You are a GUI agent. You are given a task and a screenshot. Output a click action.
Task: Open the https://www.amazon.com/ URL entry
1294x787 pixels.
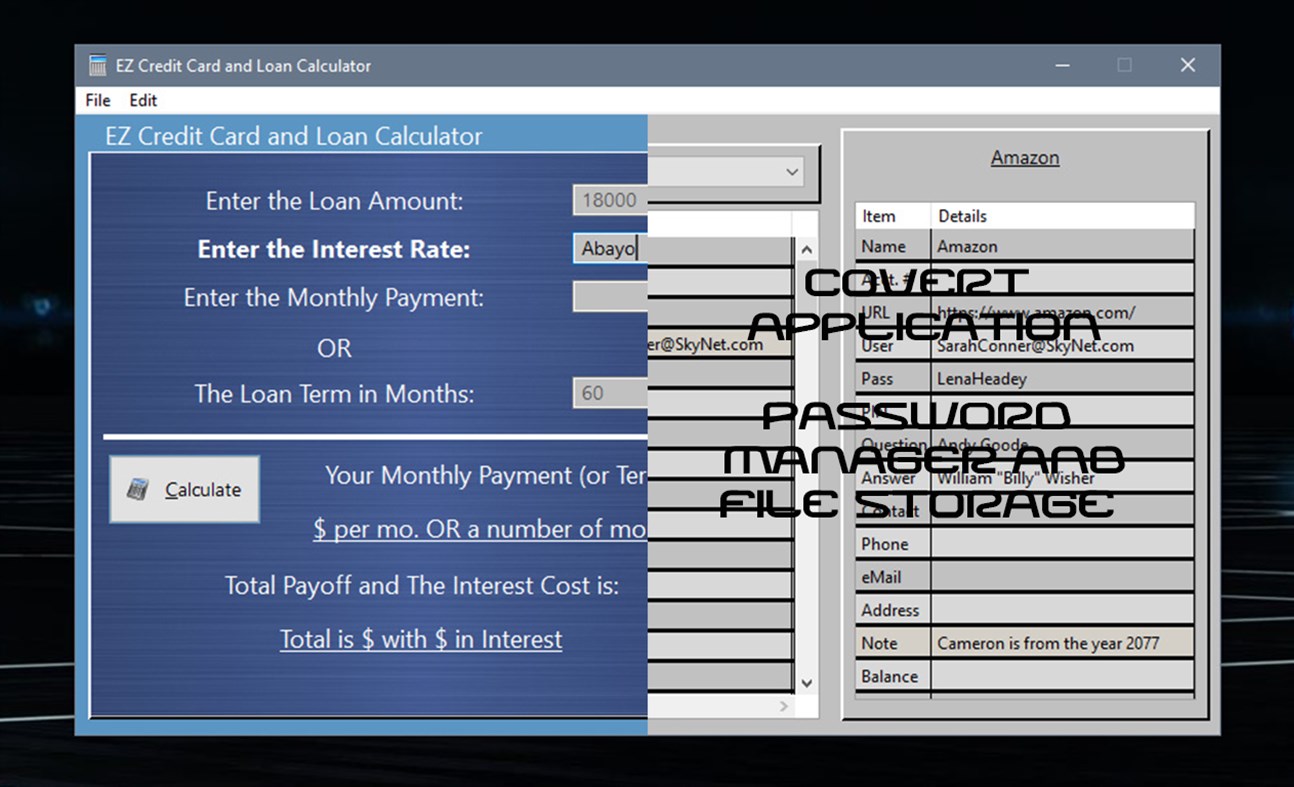[1063, 312]
